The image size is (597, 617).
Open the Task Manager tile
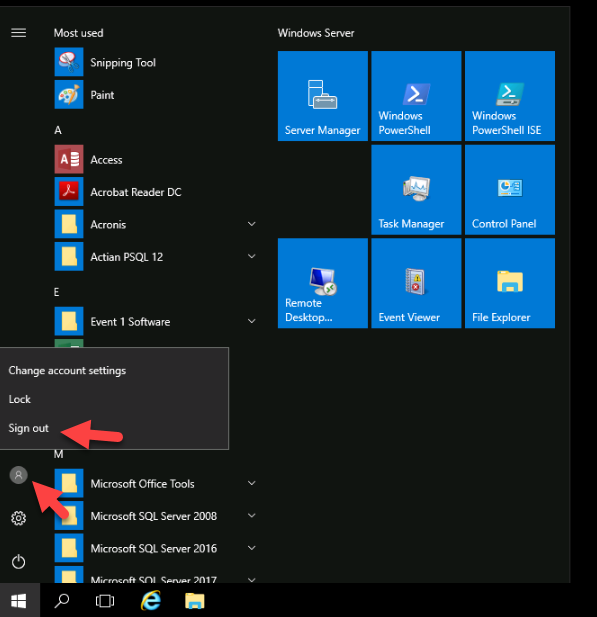coord(416,189)
